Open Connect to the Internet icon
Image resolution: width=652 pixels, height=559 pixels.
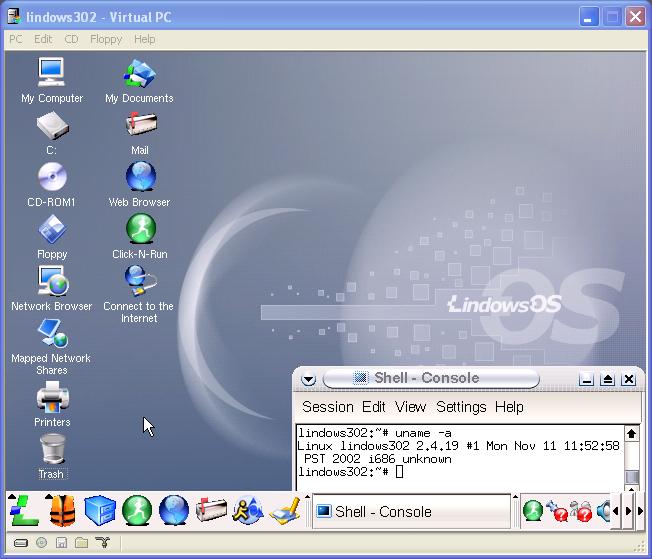[139, 294]
